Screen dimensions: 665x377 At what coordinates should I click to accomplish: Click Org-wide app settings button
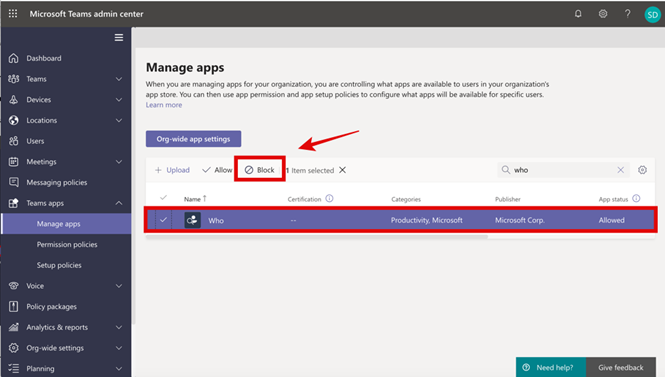coord(193,139)
